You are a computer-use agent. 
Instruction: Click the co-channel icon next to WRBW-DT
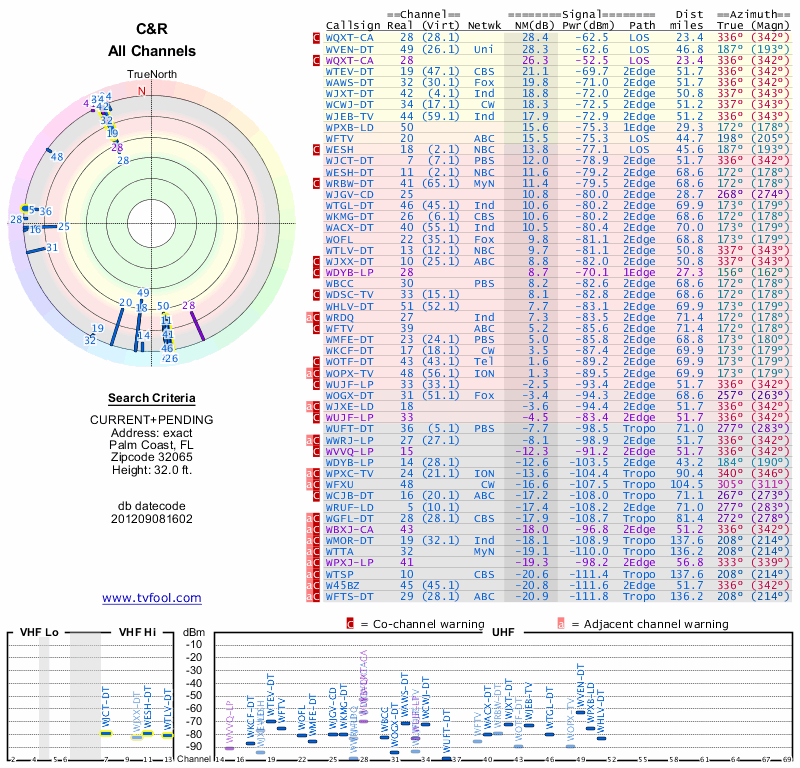click(317, 183)
